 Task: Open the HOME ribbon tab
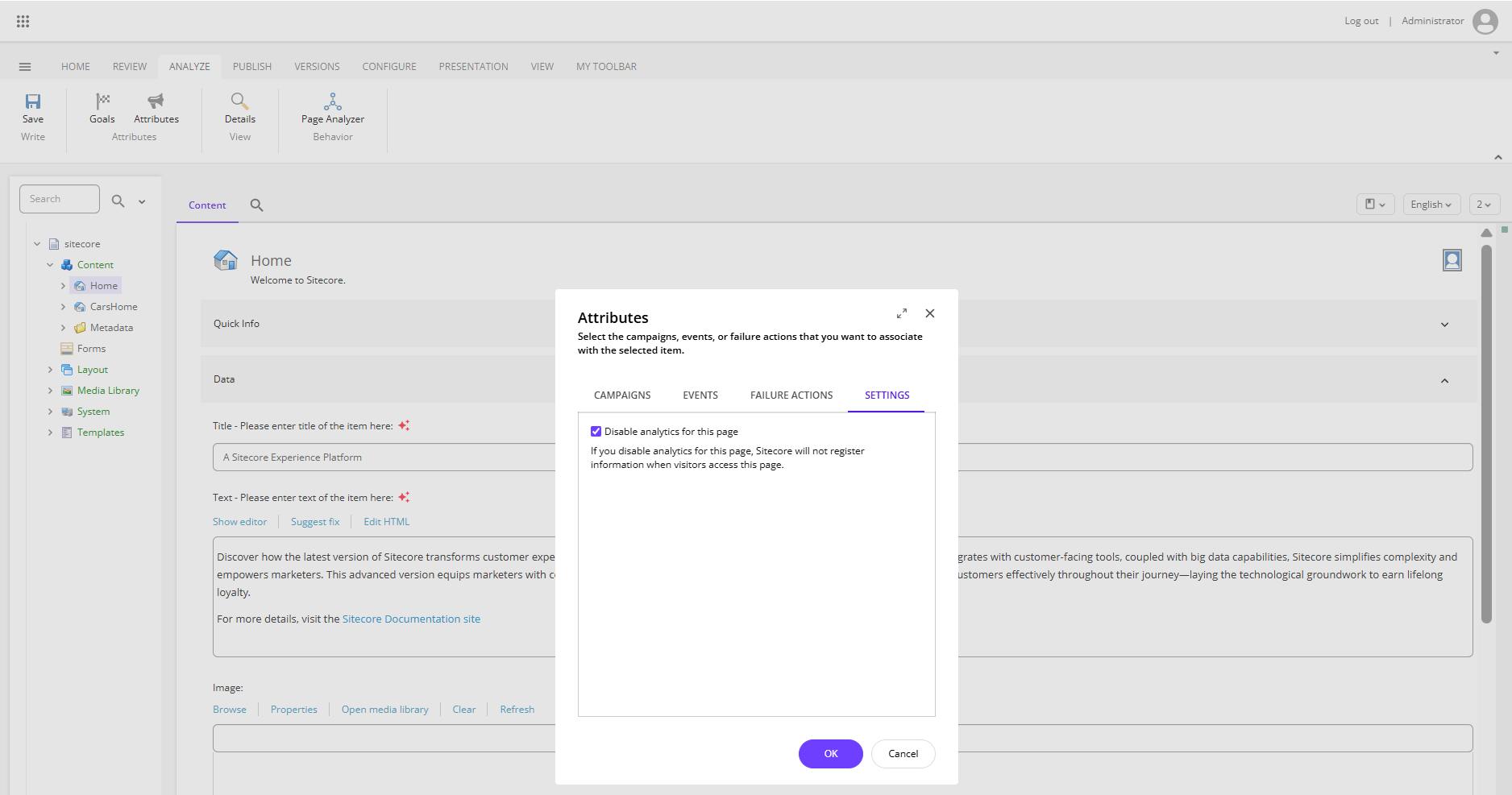point(76,67)
